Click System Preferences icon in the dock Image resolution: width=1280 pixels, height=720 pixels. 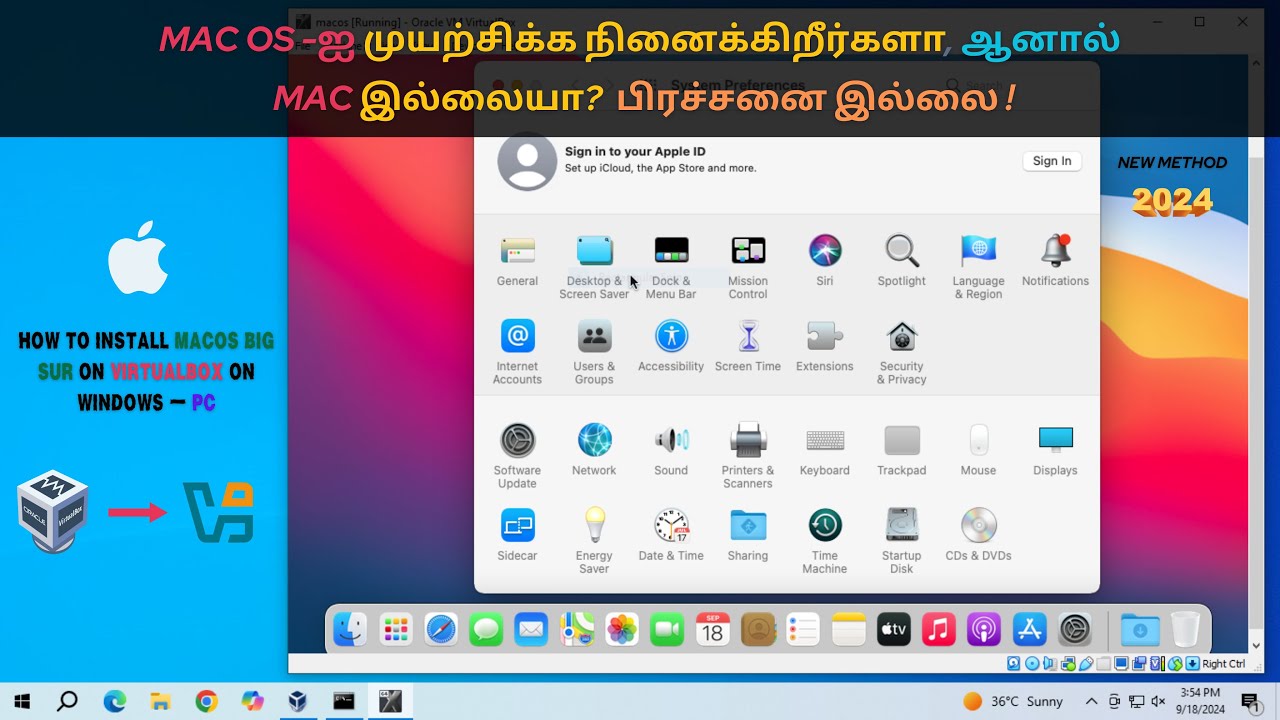point(1075,630)
